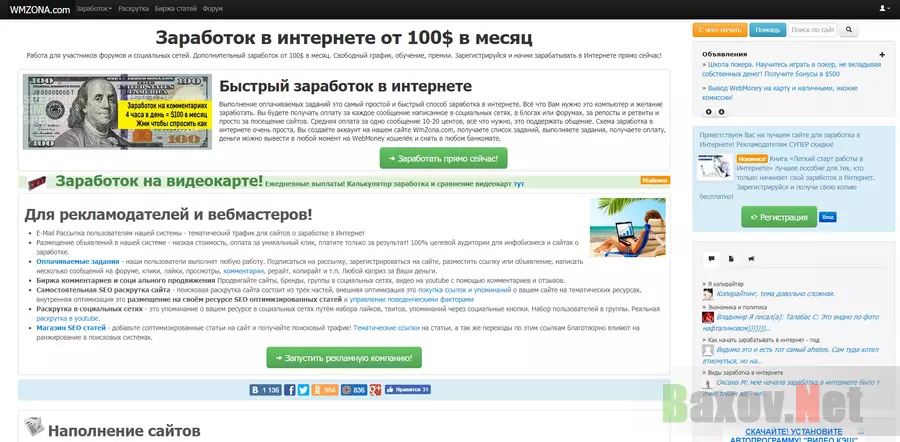This screenshot has height=442, width=900.
Task: Open the Скачайте! Установите автопрограмму link
Action: [794, 435]
